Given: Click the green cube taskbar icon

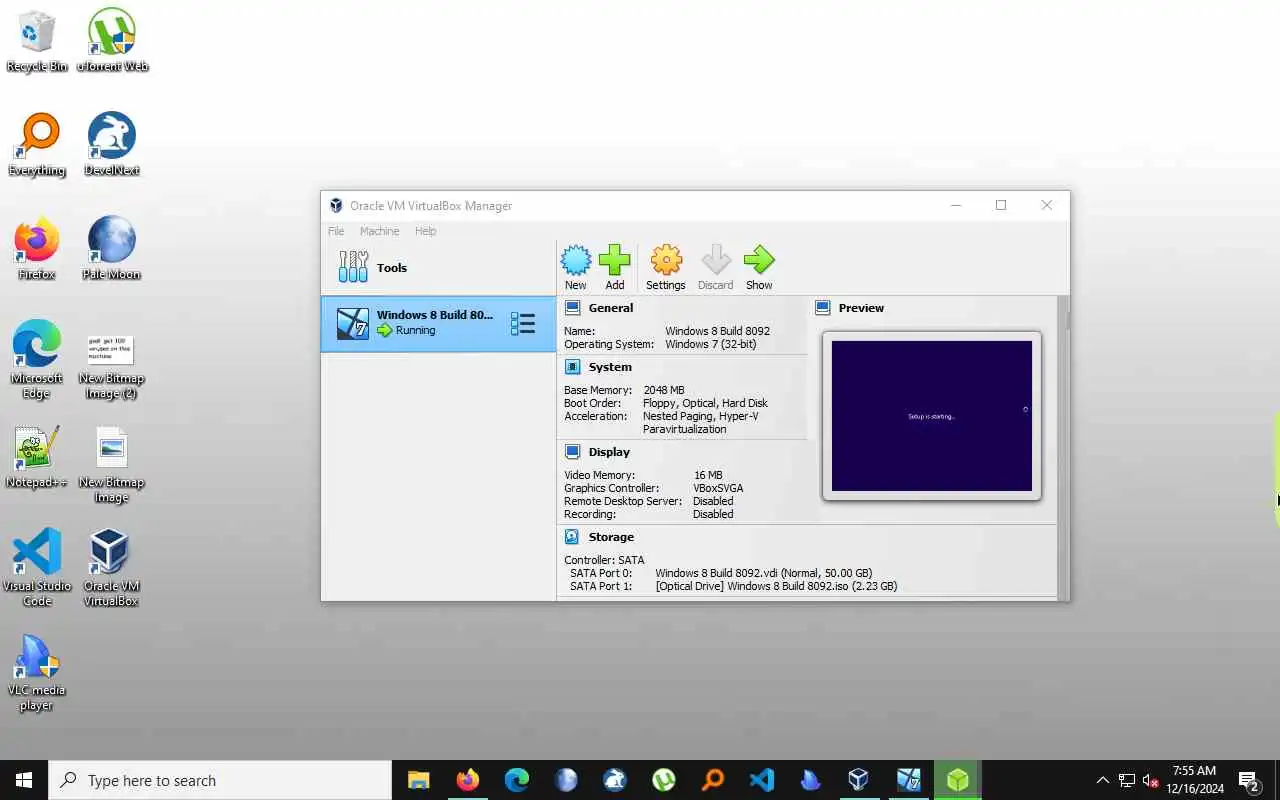Looking at the screenshot, I should pos(957,780).
